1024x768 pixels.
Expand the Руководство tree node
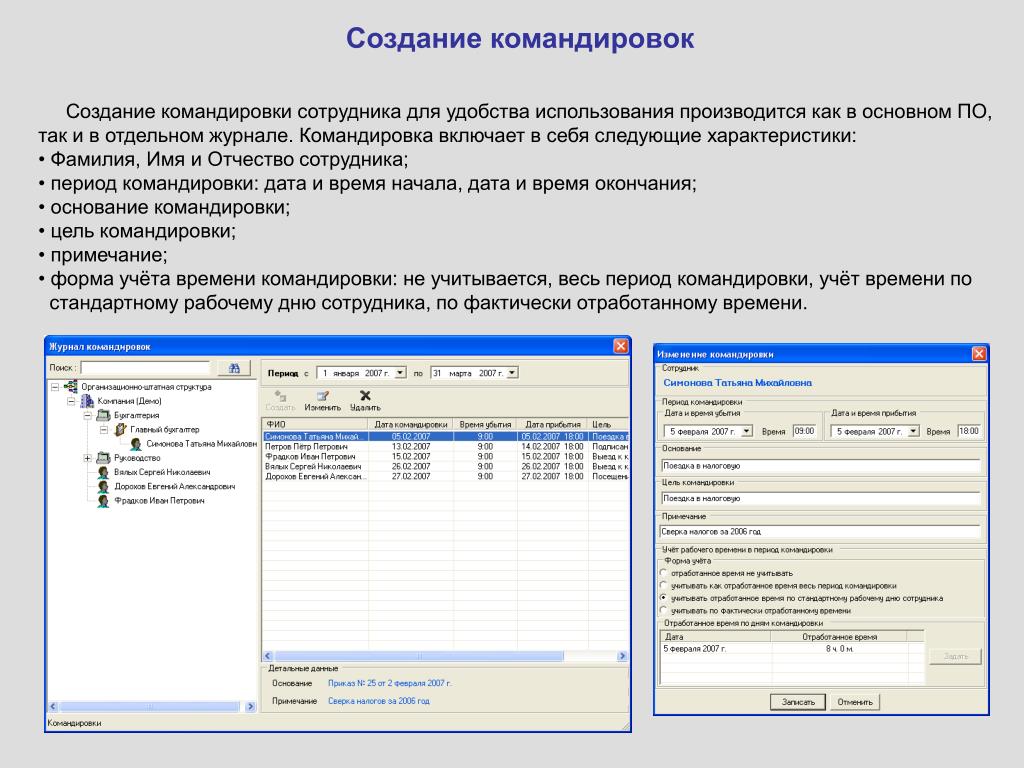point(88,458)
